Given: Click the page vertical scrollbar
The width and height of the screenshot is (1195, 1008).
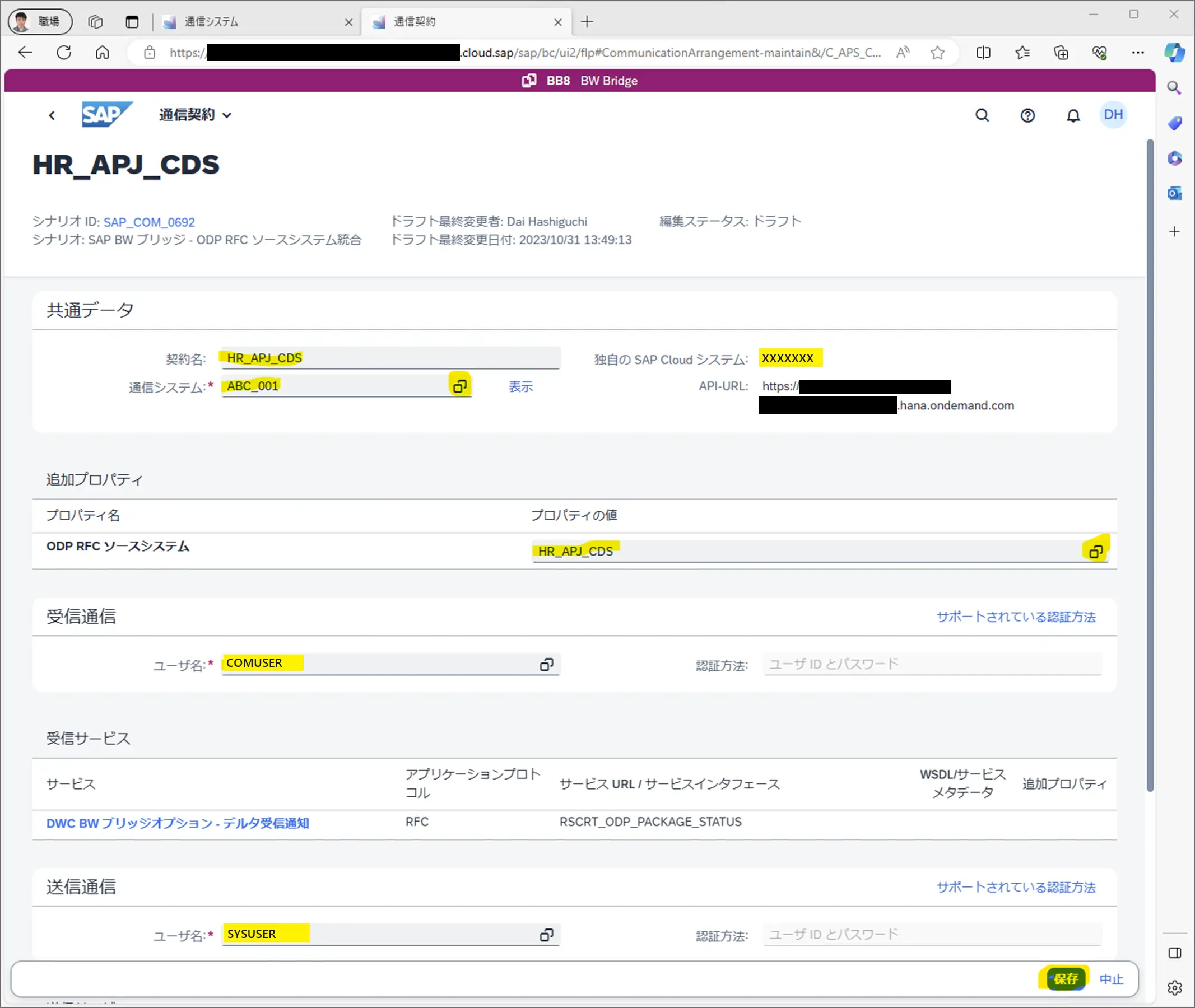Looking at the screenshot, I should pos(1150,465).
